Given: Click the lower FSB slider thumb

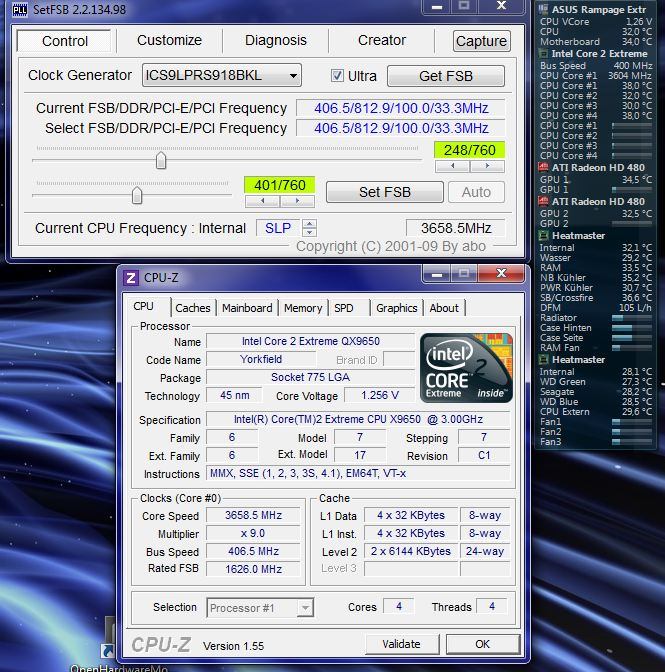Looking at the screenshot, I should coord(137,195).
